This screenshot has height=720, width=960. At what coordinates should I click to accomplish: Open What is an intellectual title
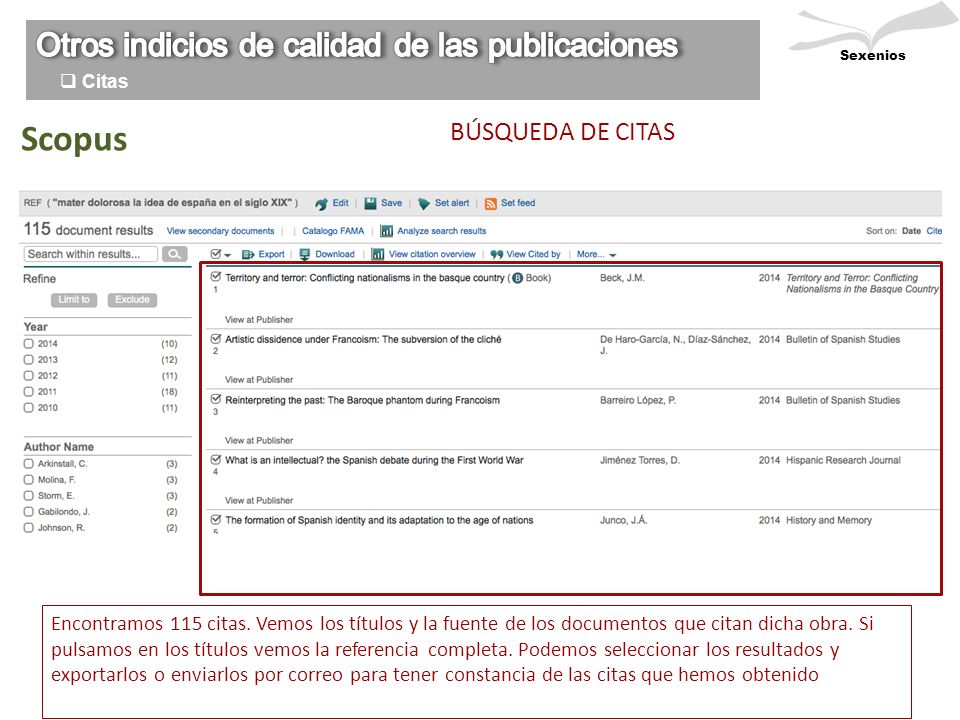point(374,460)
